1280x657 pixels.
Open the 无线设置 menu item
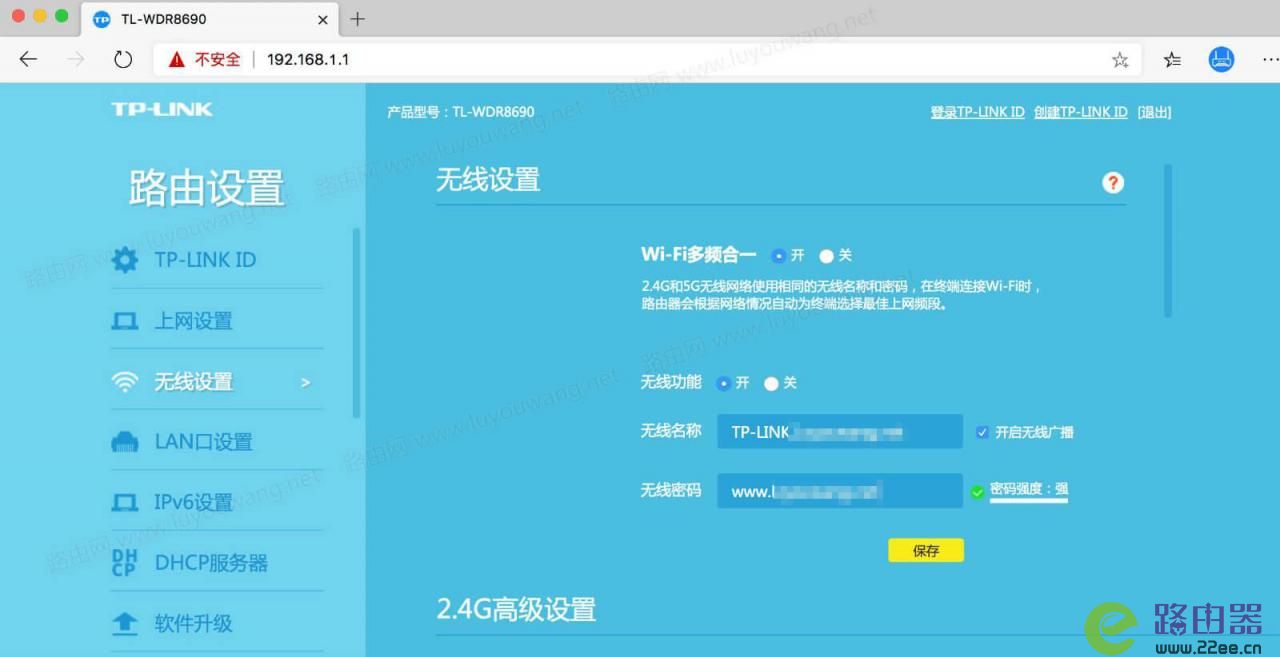[x=217, y=382]
